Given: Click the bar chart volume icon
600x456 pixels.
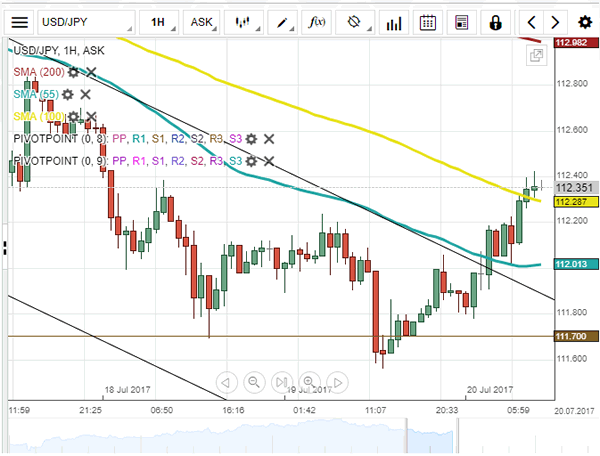Looking at the screenshot, I should (x=394, y=23).
